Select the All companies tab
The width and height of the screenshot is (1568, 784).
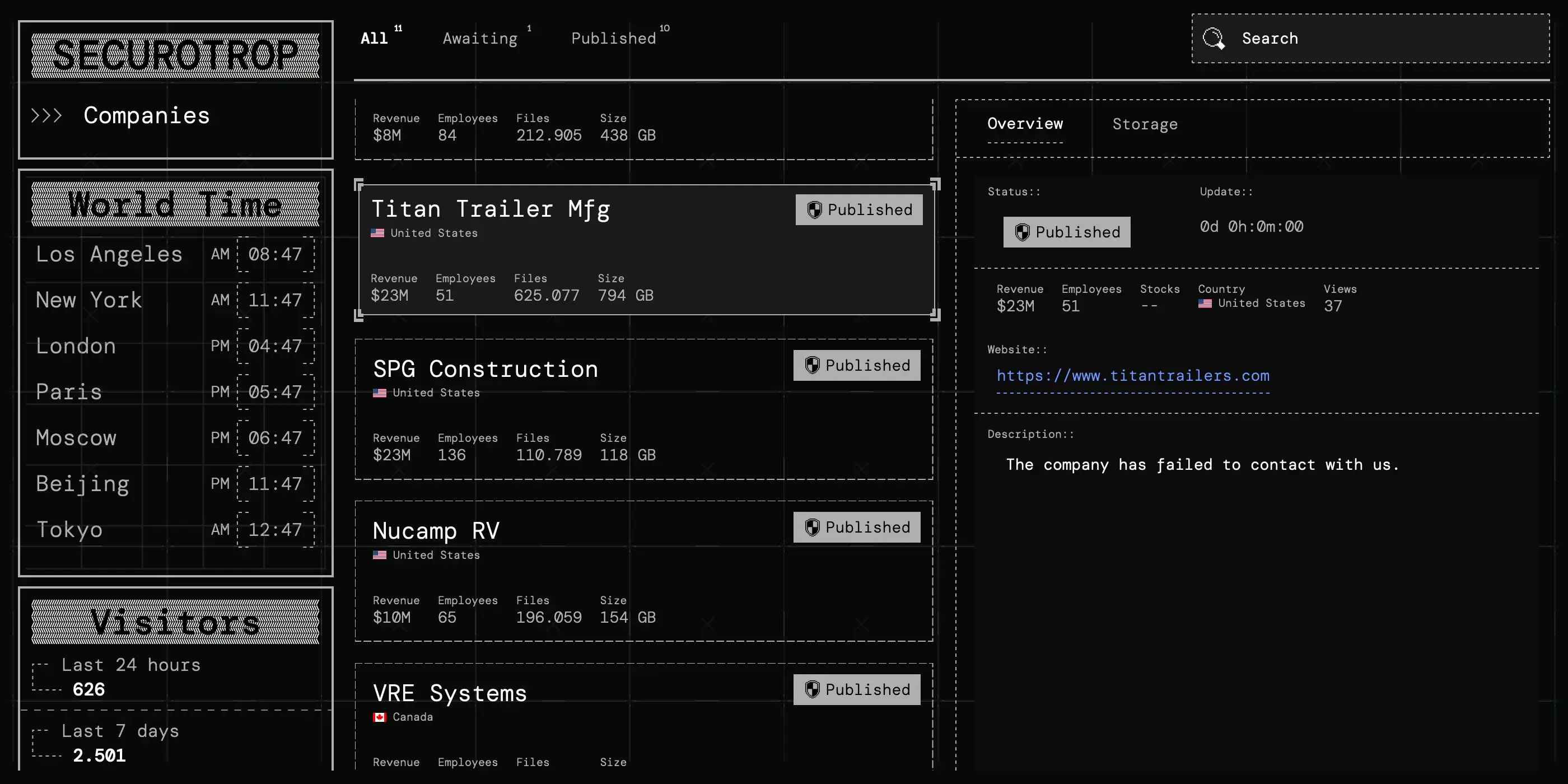374,38
